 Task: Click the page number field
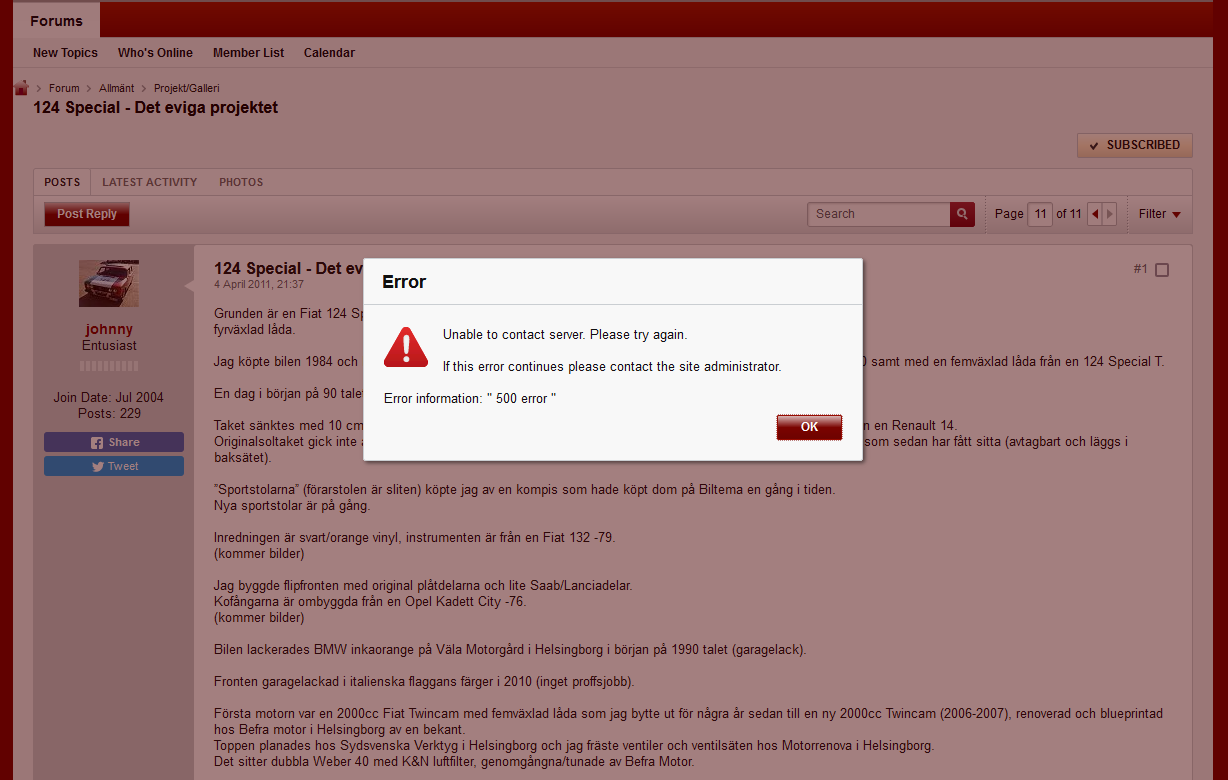pyautogui.click(x=1040, y=214)
